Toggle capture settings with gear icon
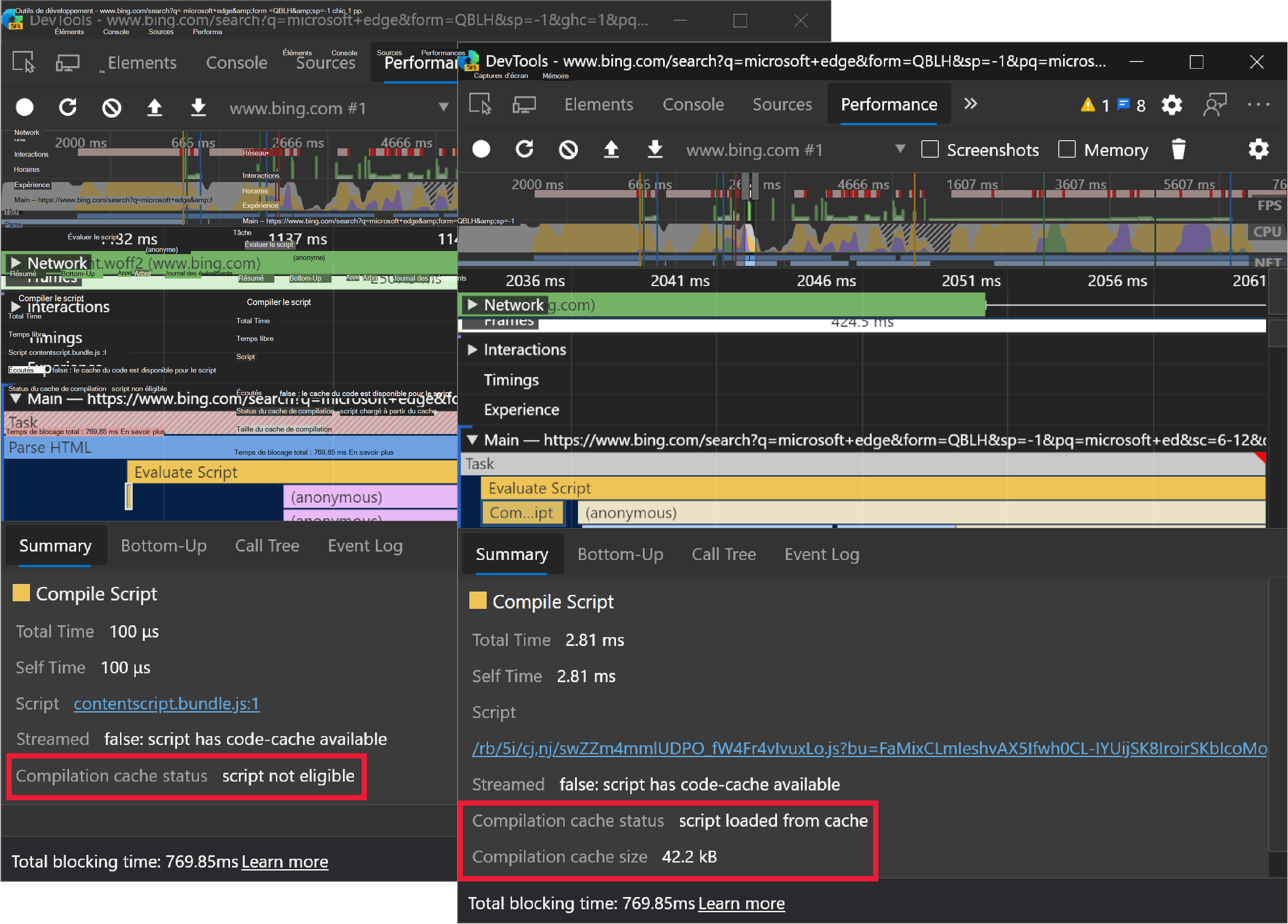Image resolution: width=1288 pixels, height=924 pixels. (1259, 149)
